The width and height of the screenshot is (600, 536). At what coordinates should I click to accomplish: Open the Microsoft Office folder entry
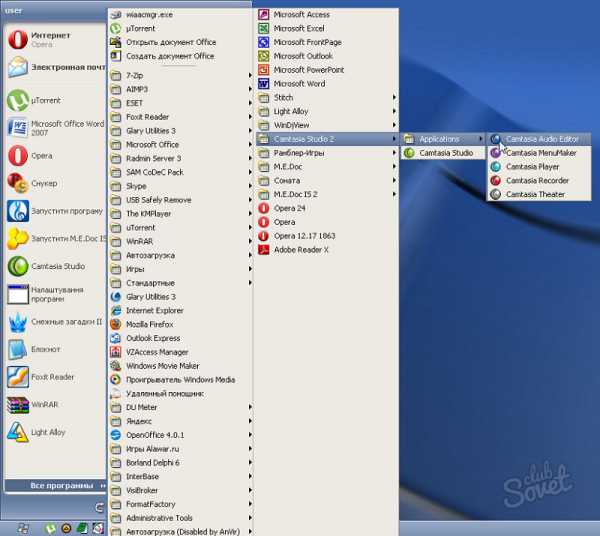[x=180, y=144]
